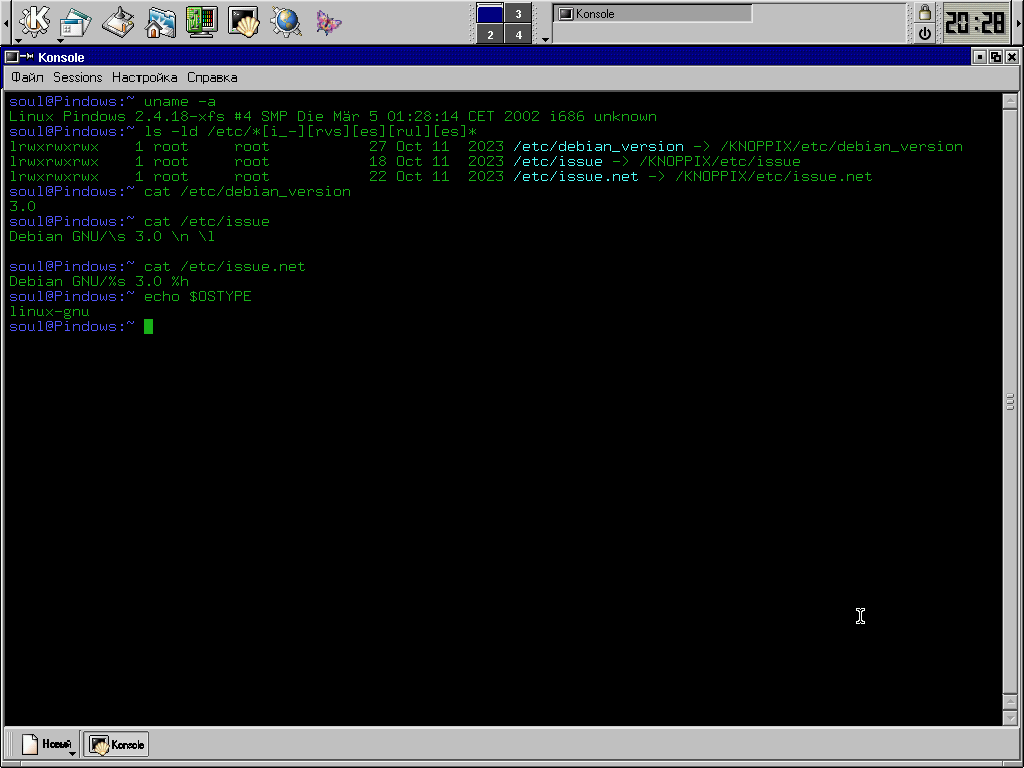
Task: Click the "echo $OSTYPE" command text
Action: pyautogui.click(x=197, y=296)
